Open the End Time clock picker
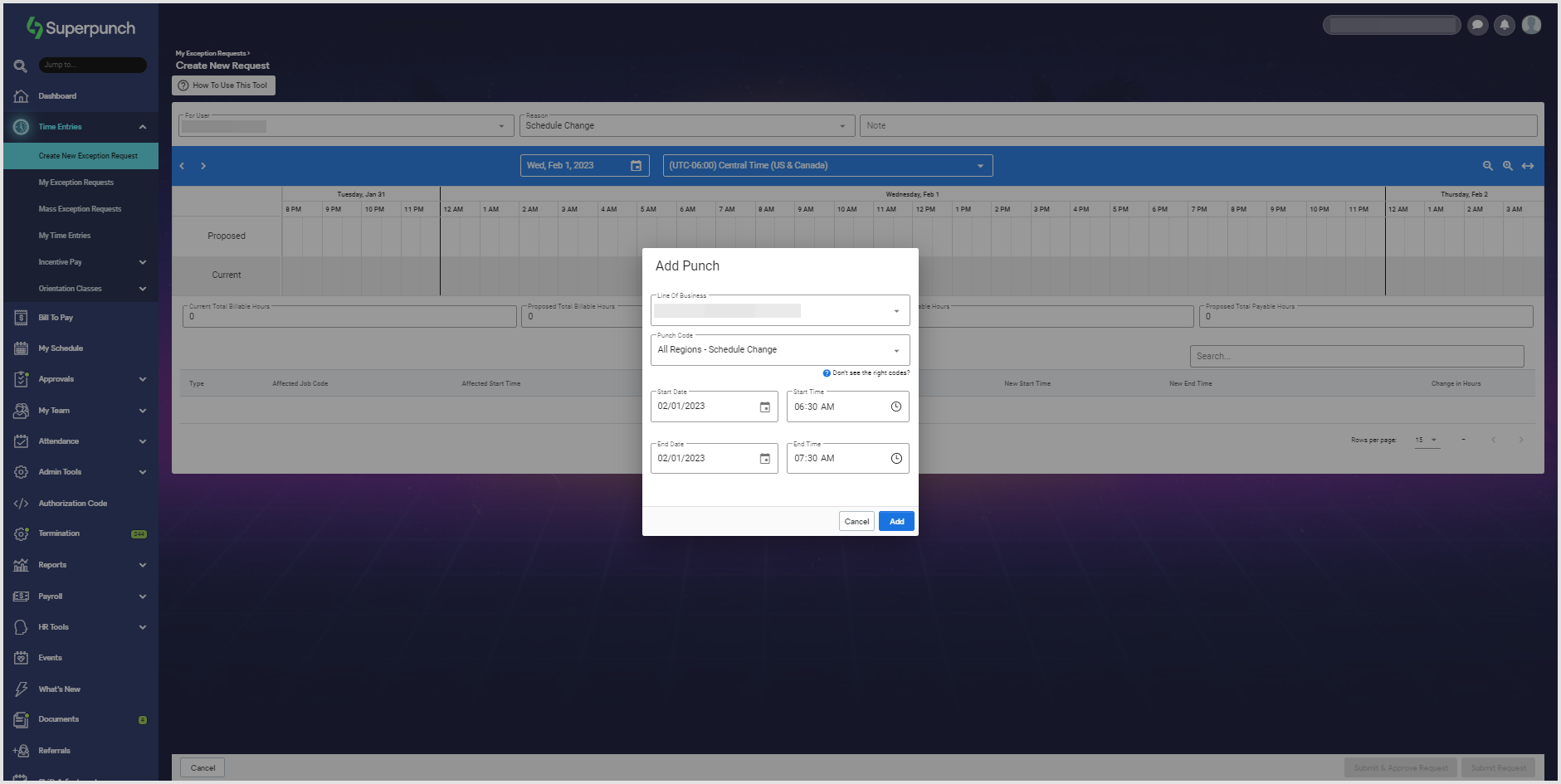1561x784 pixels. point(895,459)
